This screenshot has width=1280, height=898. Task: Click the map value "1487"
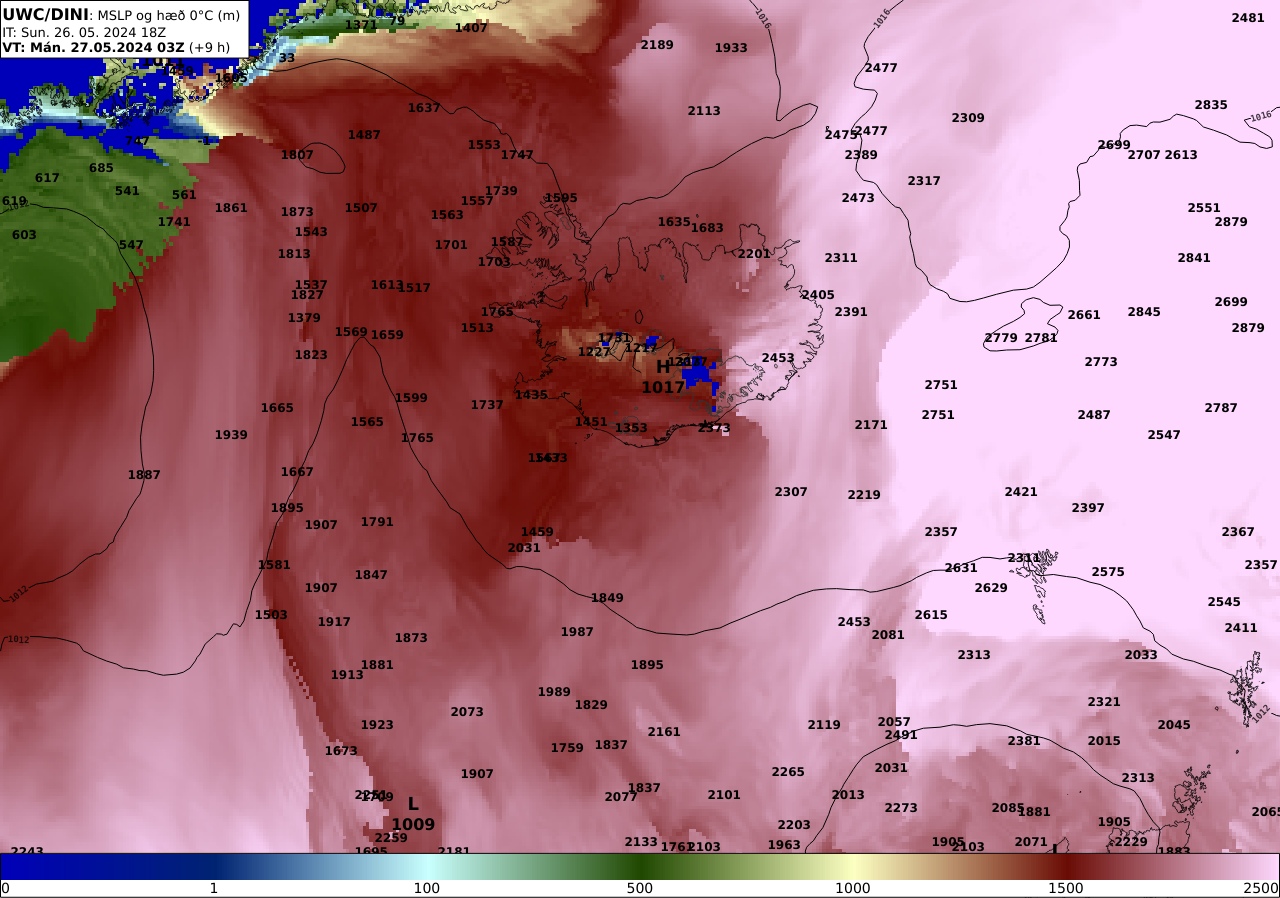[x=364, y=135]
